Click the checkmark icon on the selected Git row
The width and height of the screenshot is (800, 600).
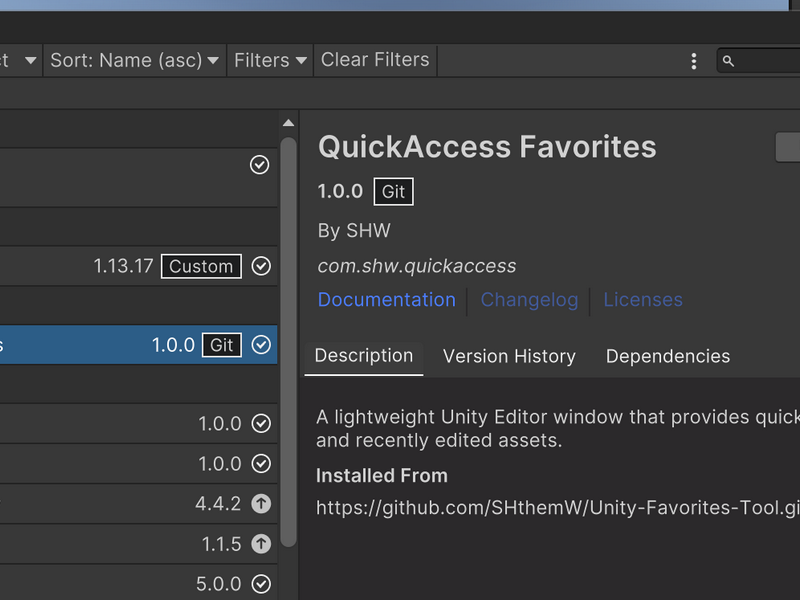click(261, 345)
